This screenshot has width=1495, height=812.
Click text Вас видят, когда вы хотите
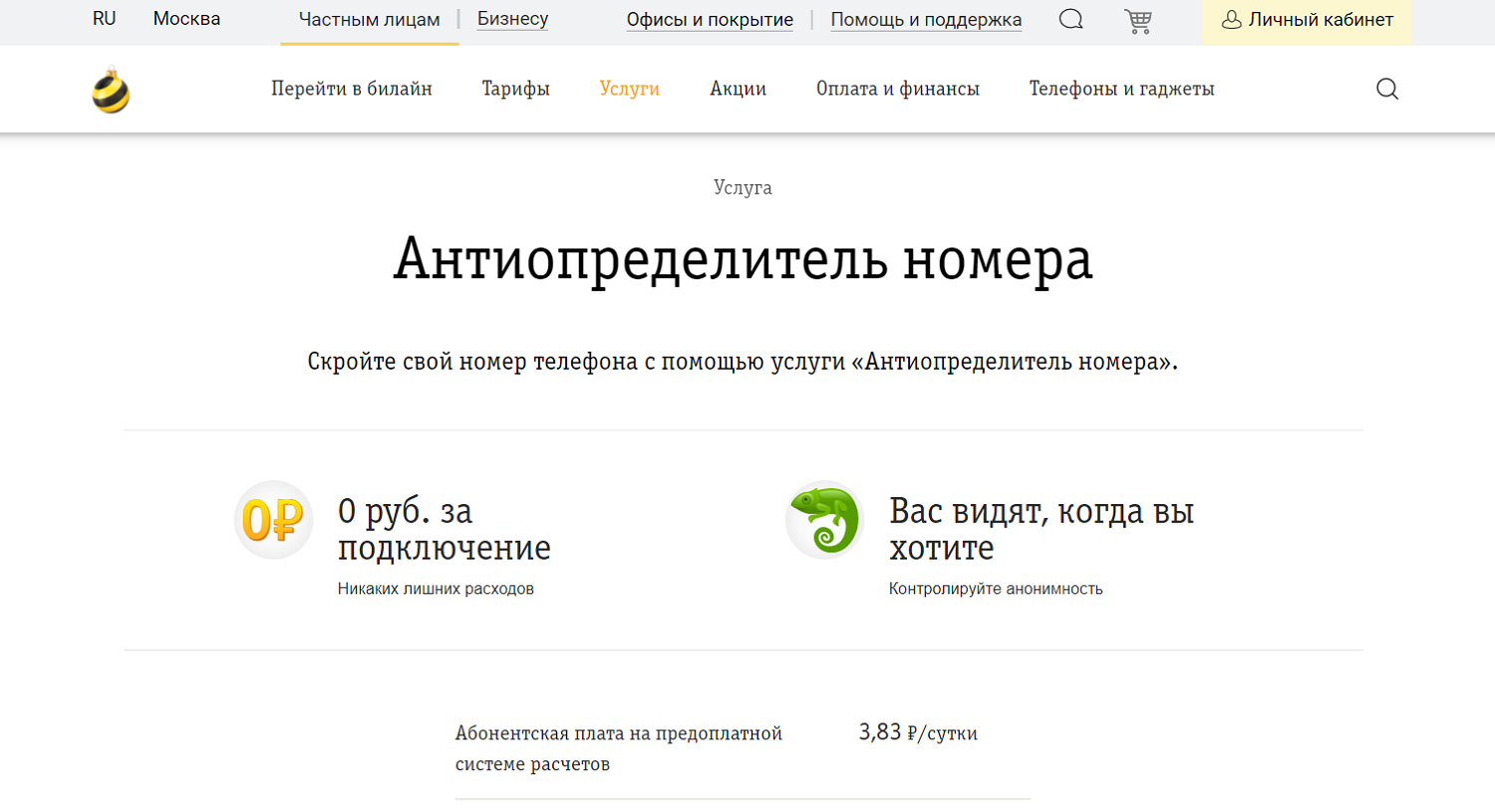tap(1042, 529)
